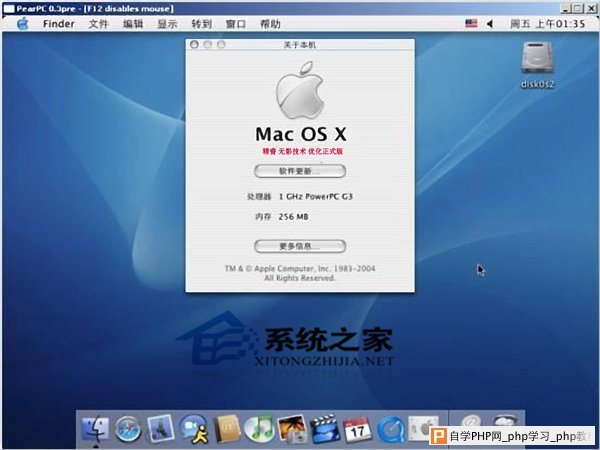Open the 显示 menu
This screenshot has height=450, width=600.
[167, 24]
